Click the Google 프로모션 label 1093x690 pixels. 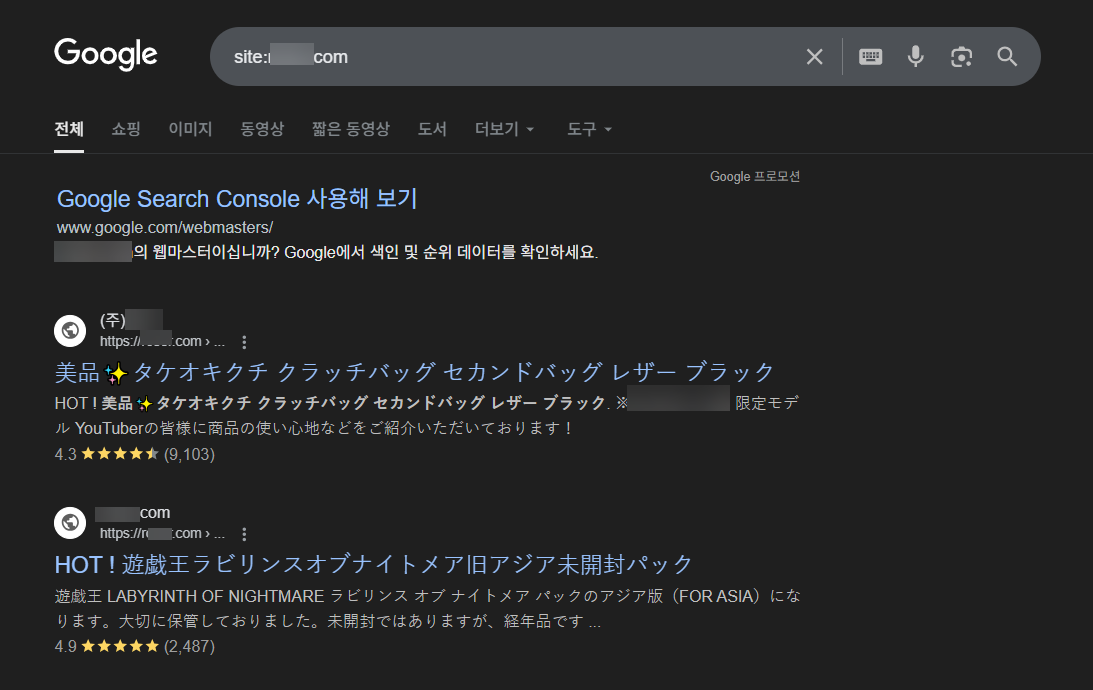pyautogui.click(x=755, y=176)
